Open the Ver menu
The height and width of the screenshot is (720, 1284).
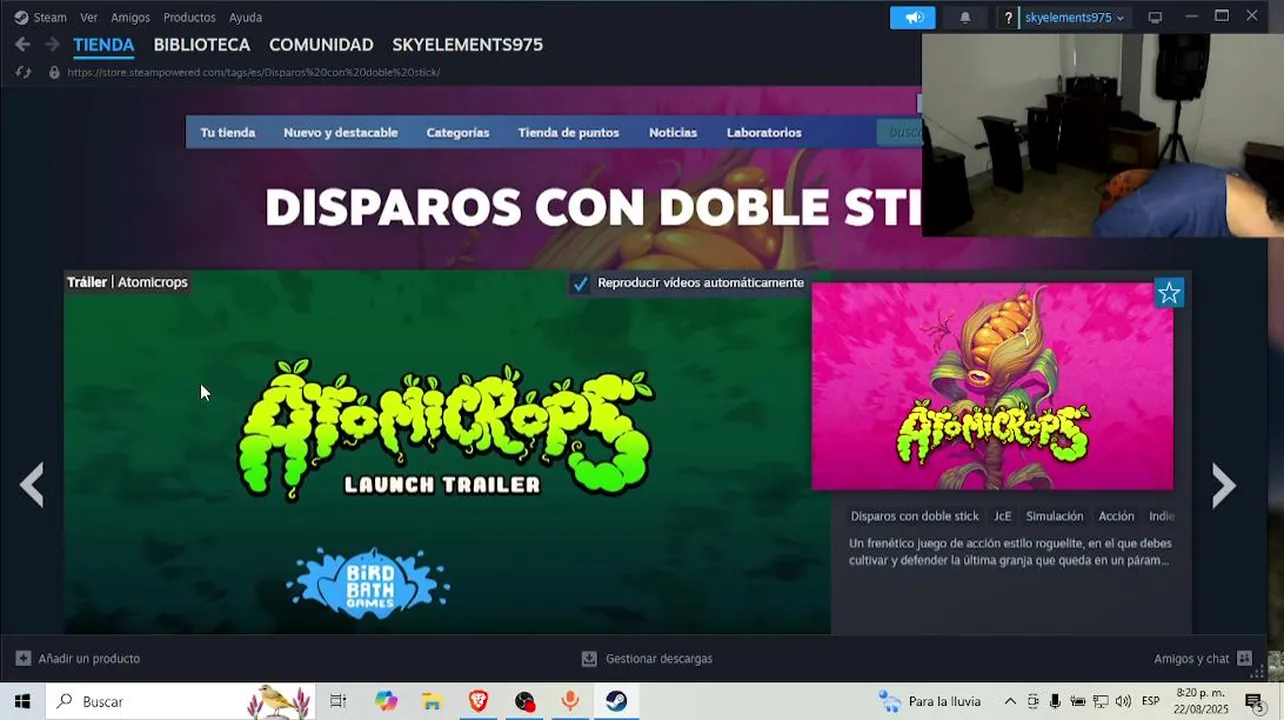[x=89, y=17]
